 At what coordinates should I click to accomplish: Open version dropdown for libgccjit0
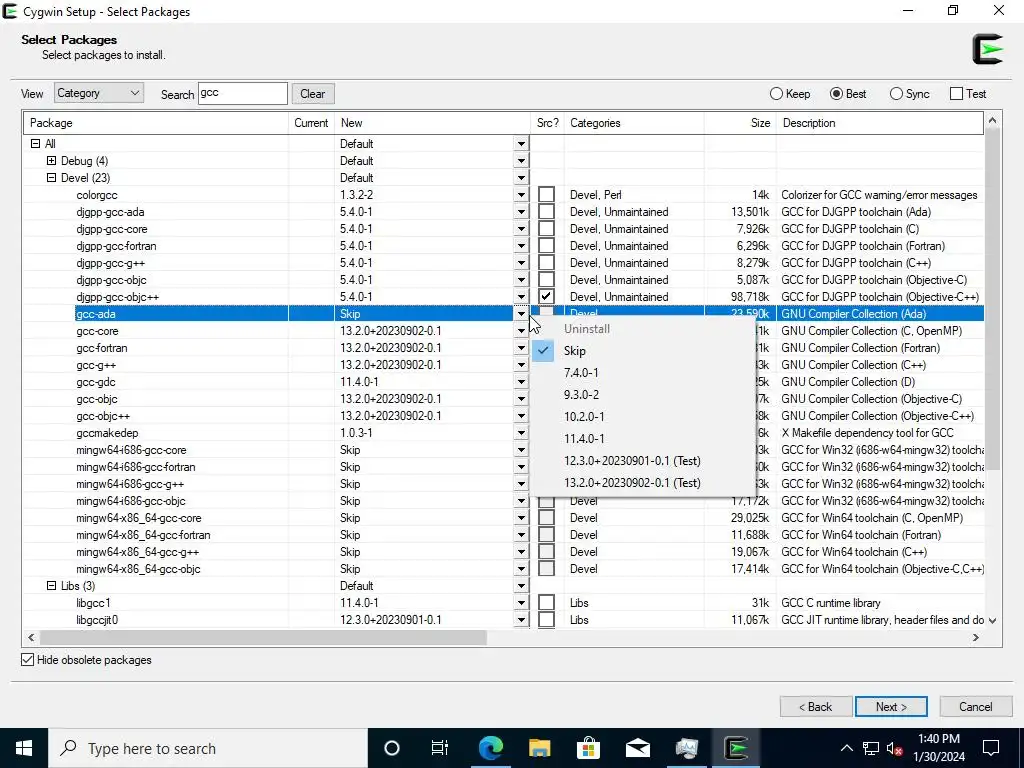[521, 620]
